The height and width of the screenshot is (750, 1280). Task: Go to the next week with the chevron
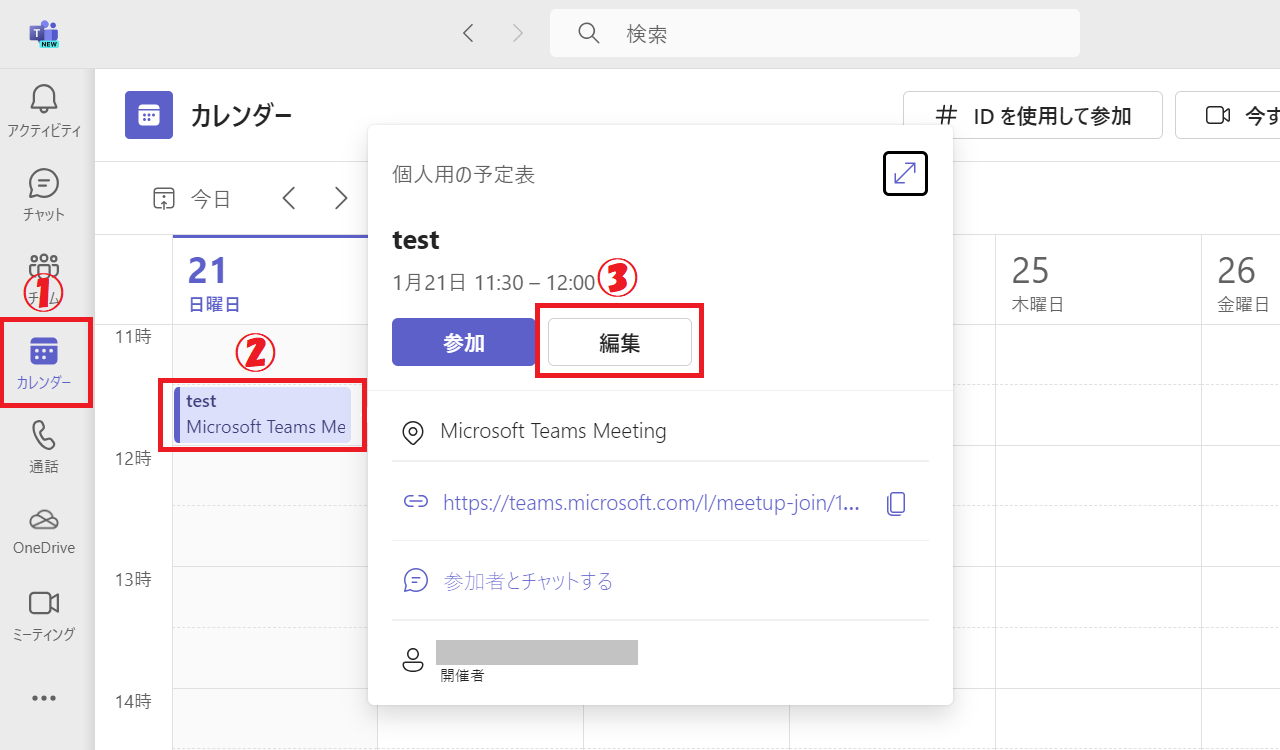pyautogui.click(x=341, y=198)
